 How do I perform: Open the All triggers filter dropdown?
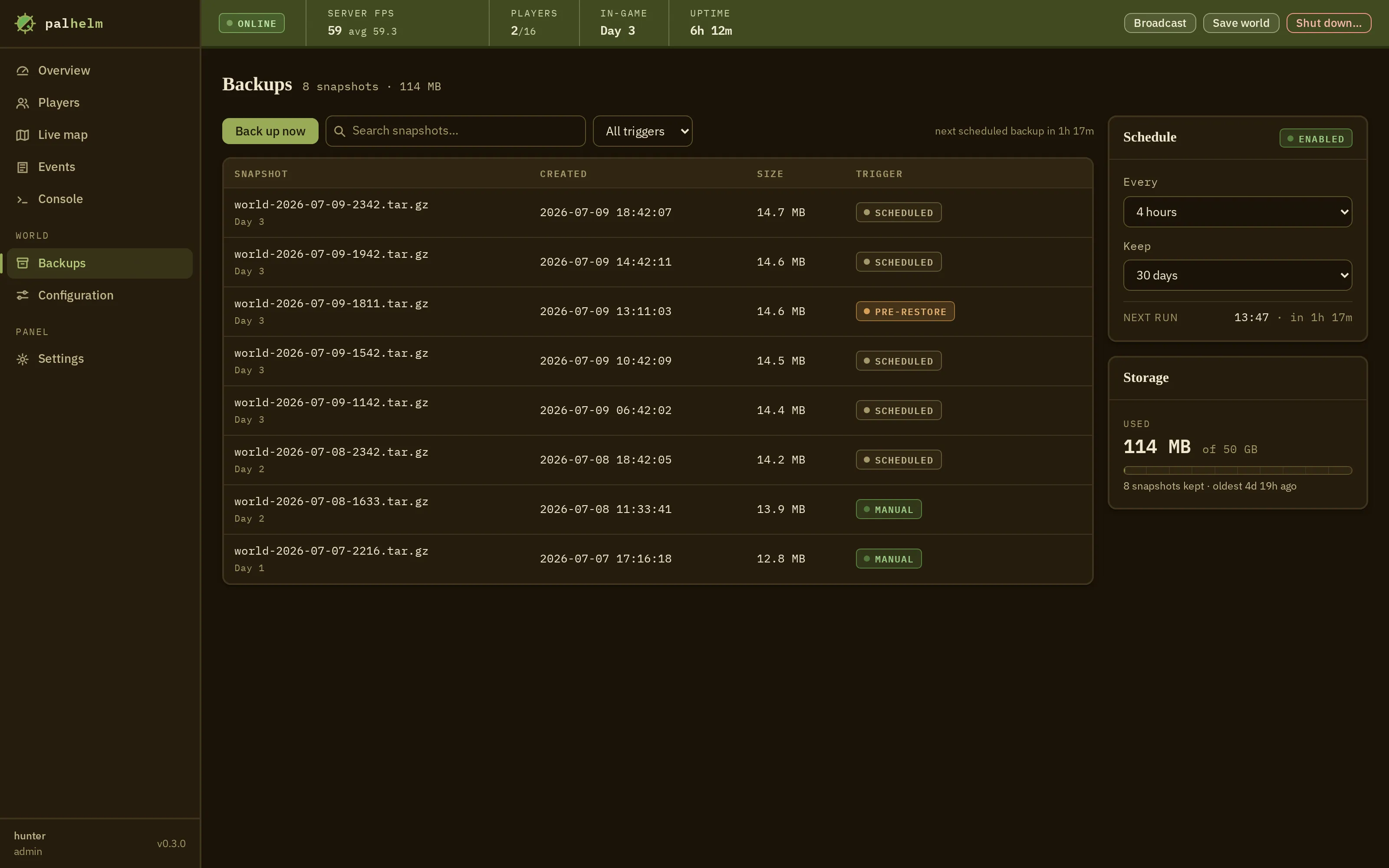coord(642,131)
